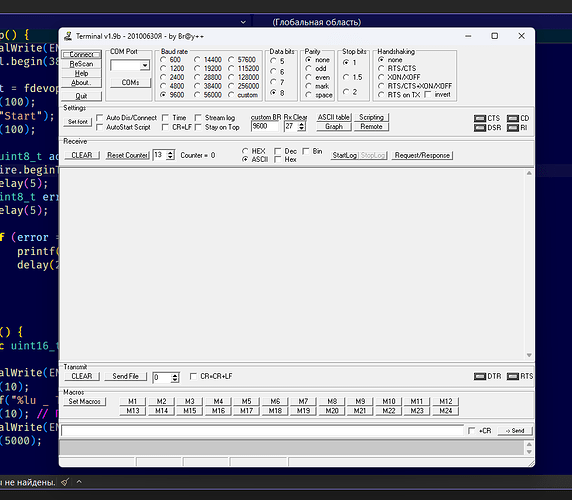Click the ReScan button
This screenshot has width=572, height=500.
click(x=81, y=64)
